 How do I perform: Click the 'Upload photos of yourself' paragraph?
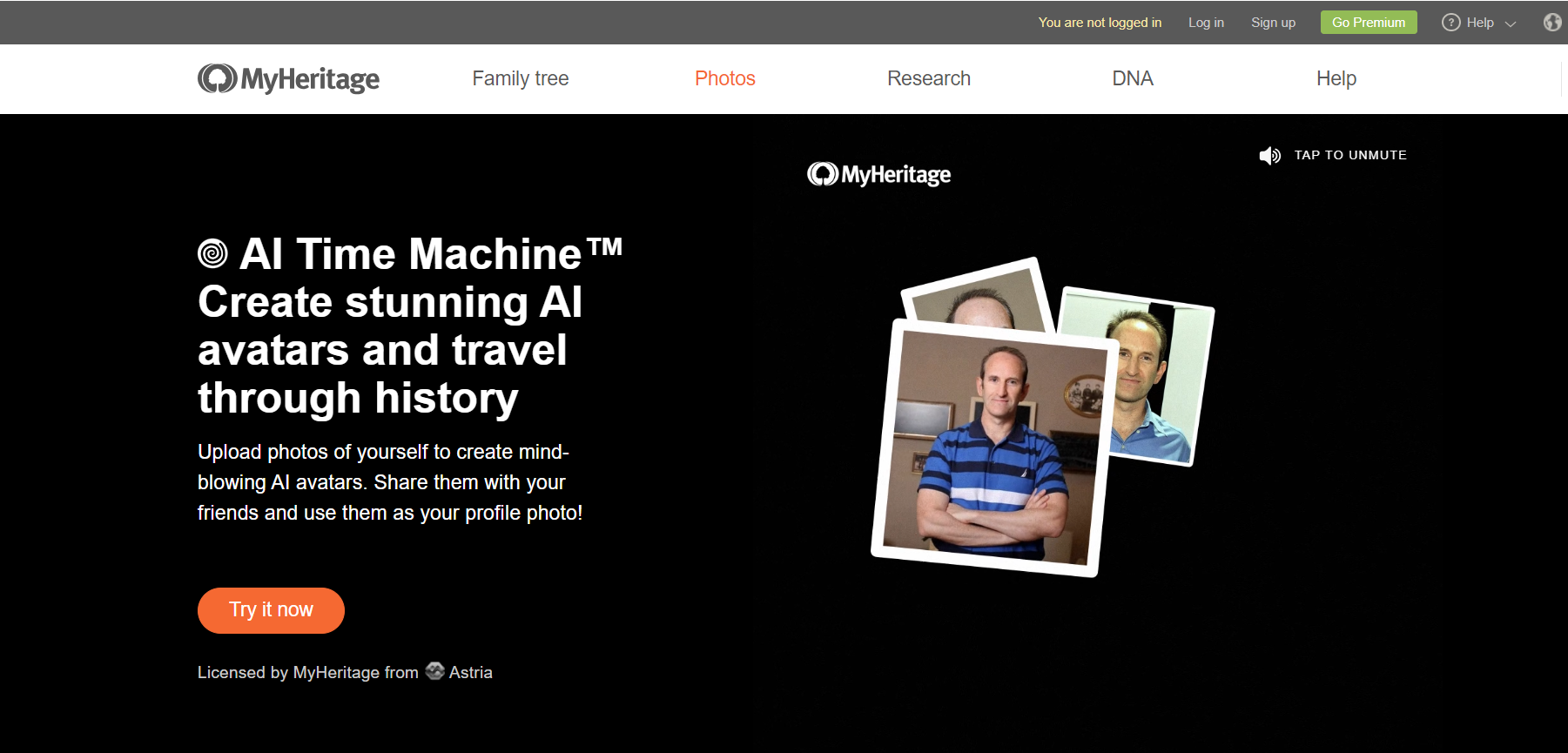[390, 482]
